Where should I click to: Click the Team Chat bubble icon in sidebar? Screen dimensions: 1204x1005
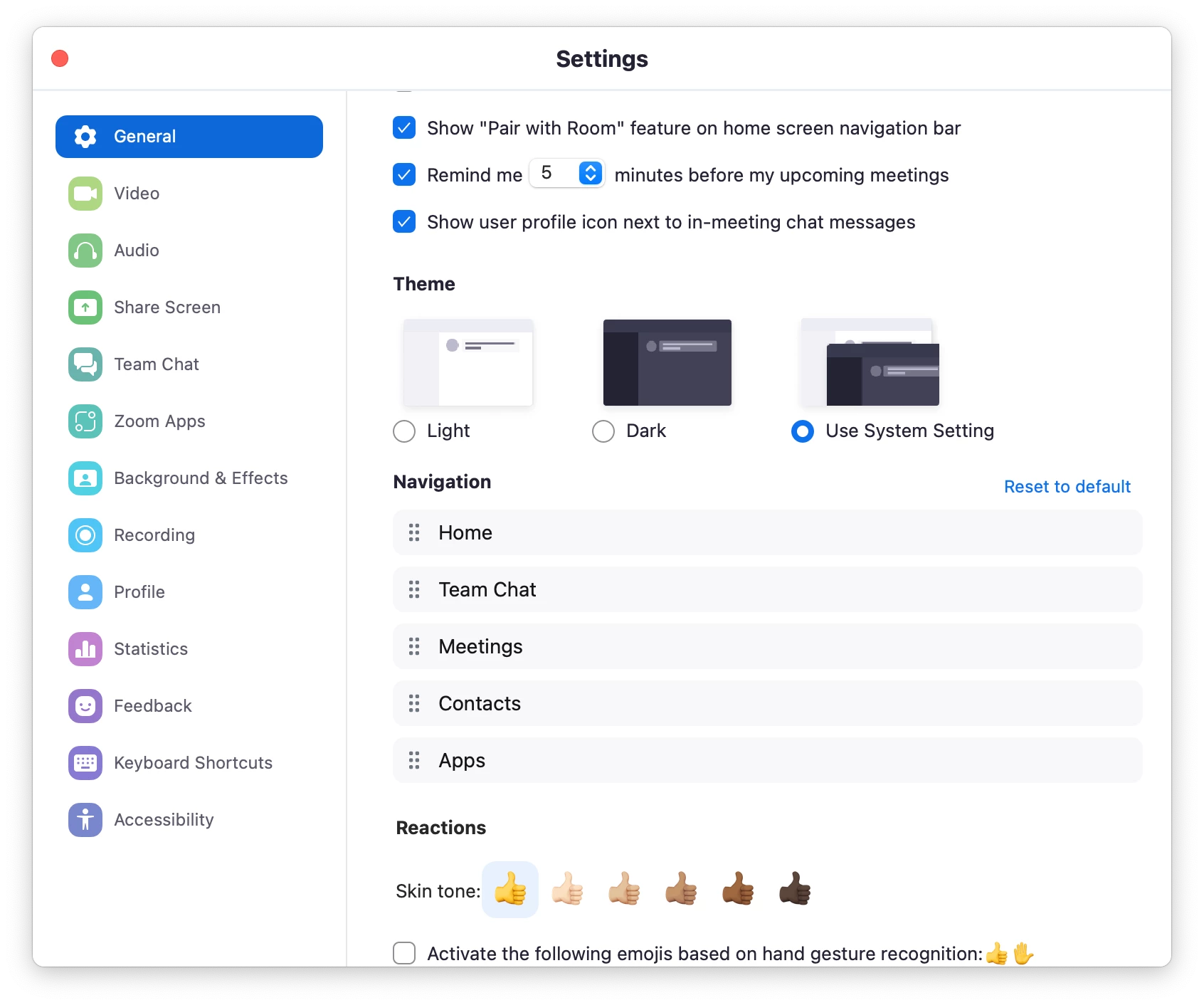(85, 364)
